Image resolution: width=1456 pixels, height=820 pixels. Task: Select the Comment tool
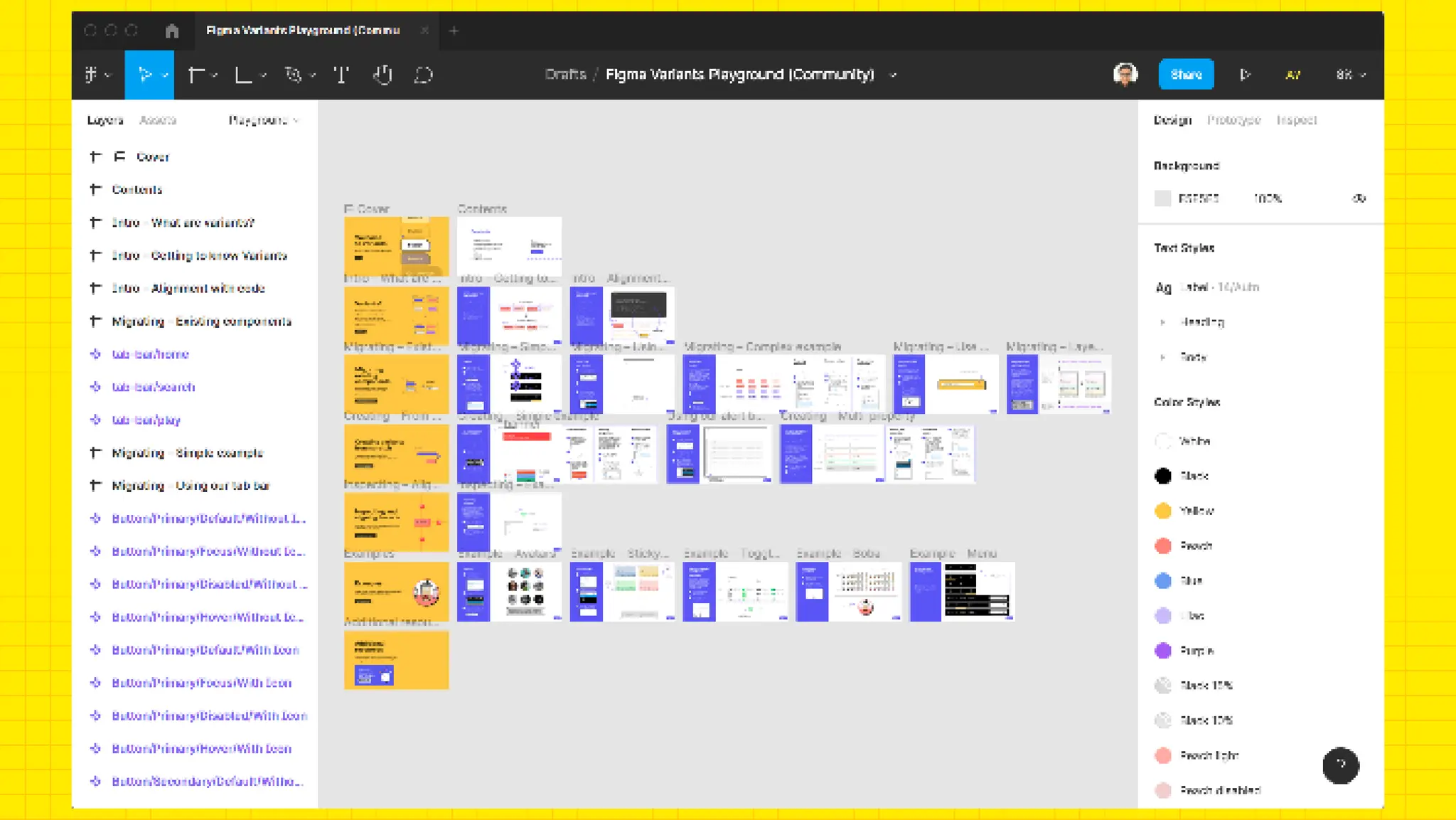coord(424,75)
